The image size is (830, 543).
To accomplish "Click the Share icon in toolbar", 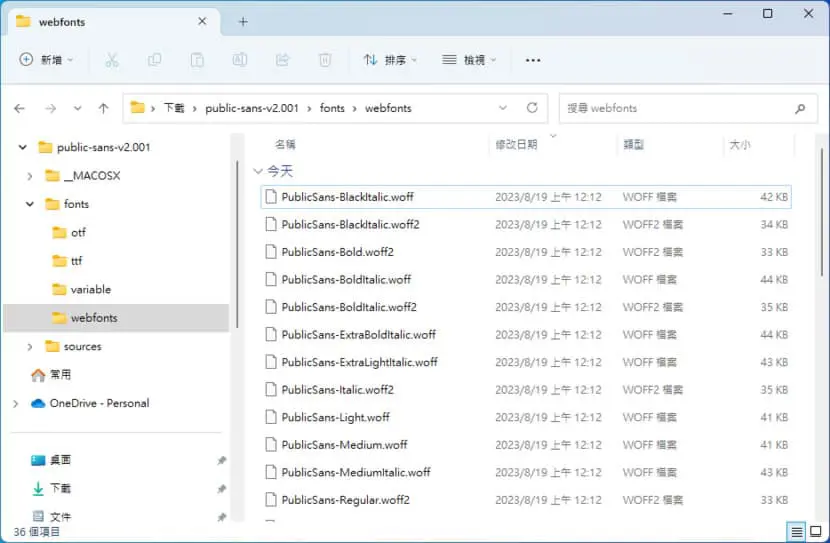I will [x=282, y=60].
